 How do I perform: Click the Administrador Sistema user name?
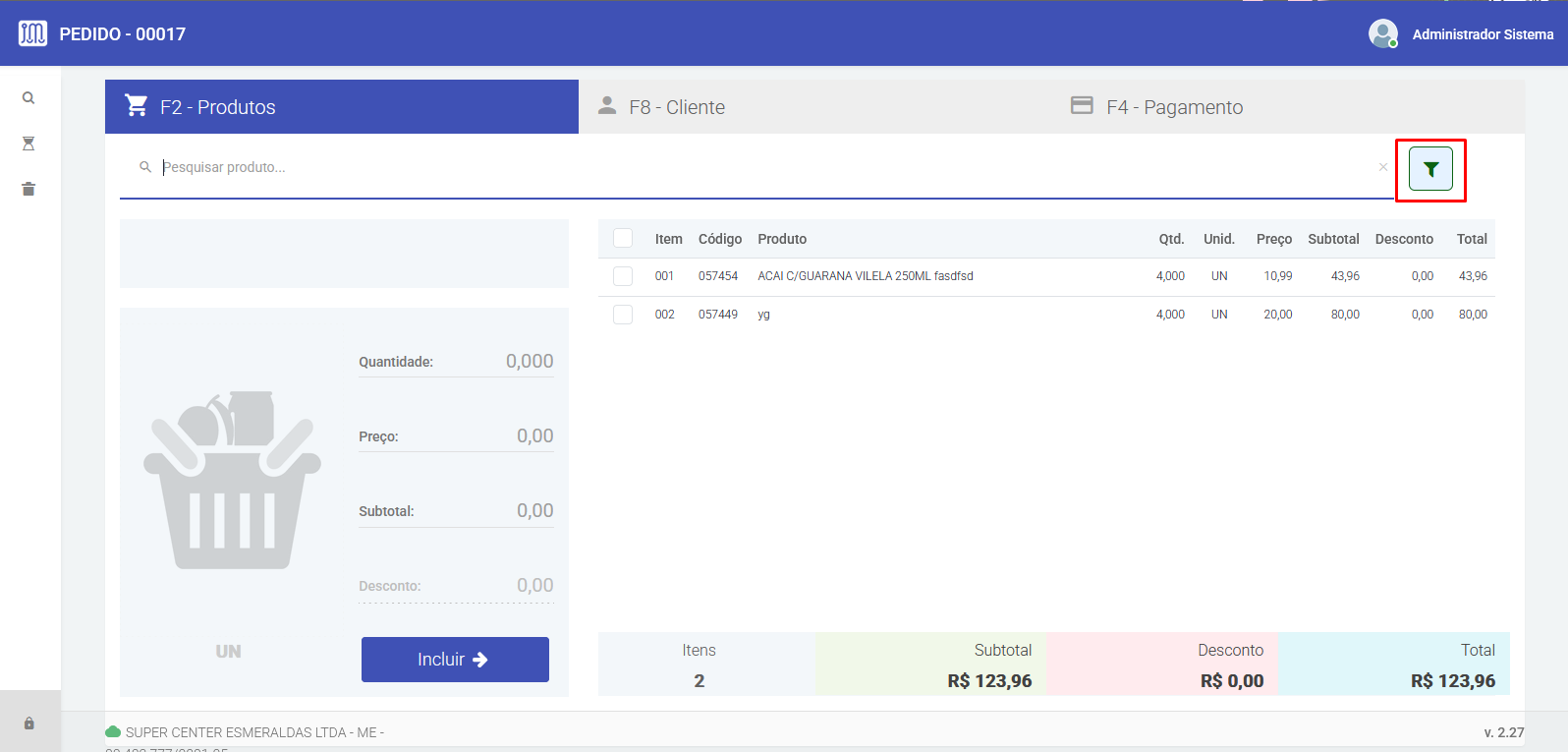click(1483, 34)
